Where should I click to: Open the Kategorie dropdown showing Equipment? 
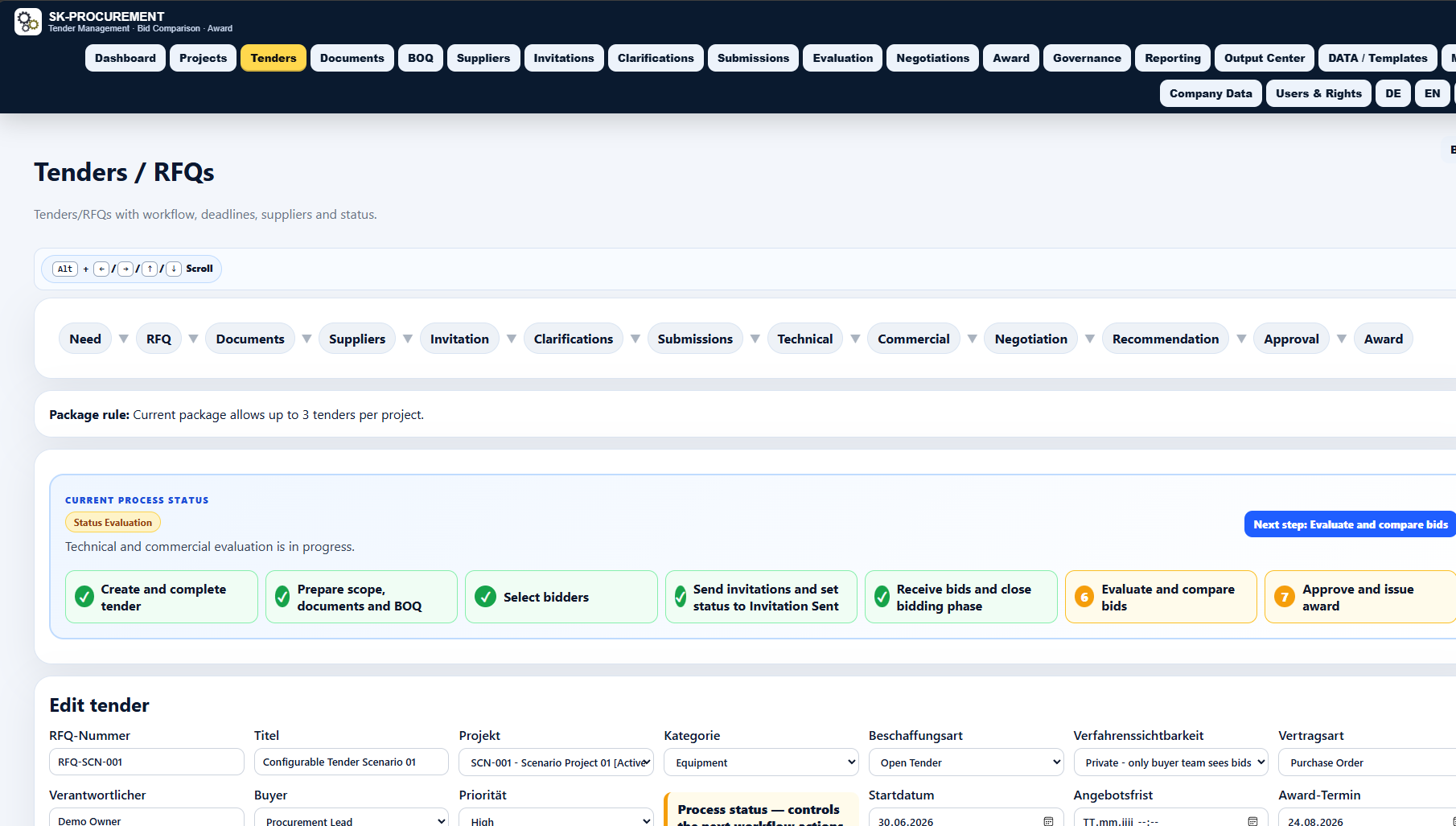(761, 762)
